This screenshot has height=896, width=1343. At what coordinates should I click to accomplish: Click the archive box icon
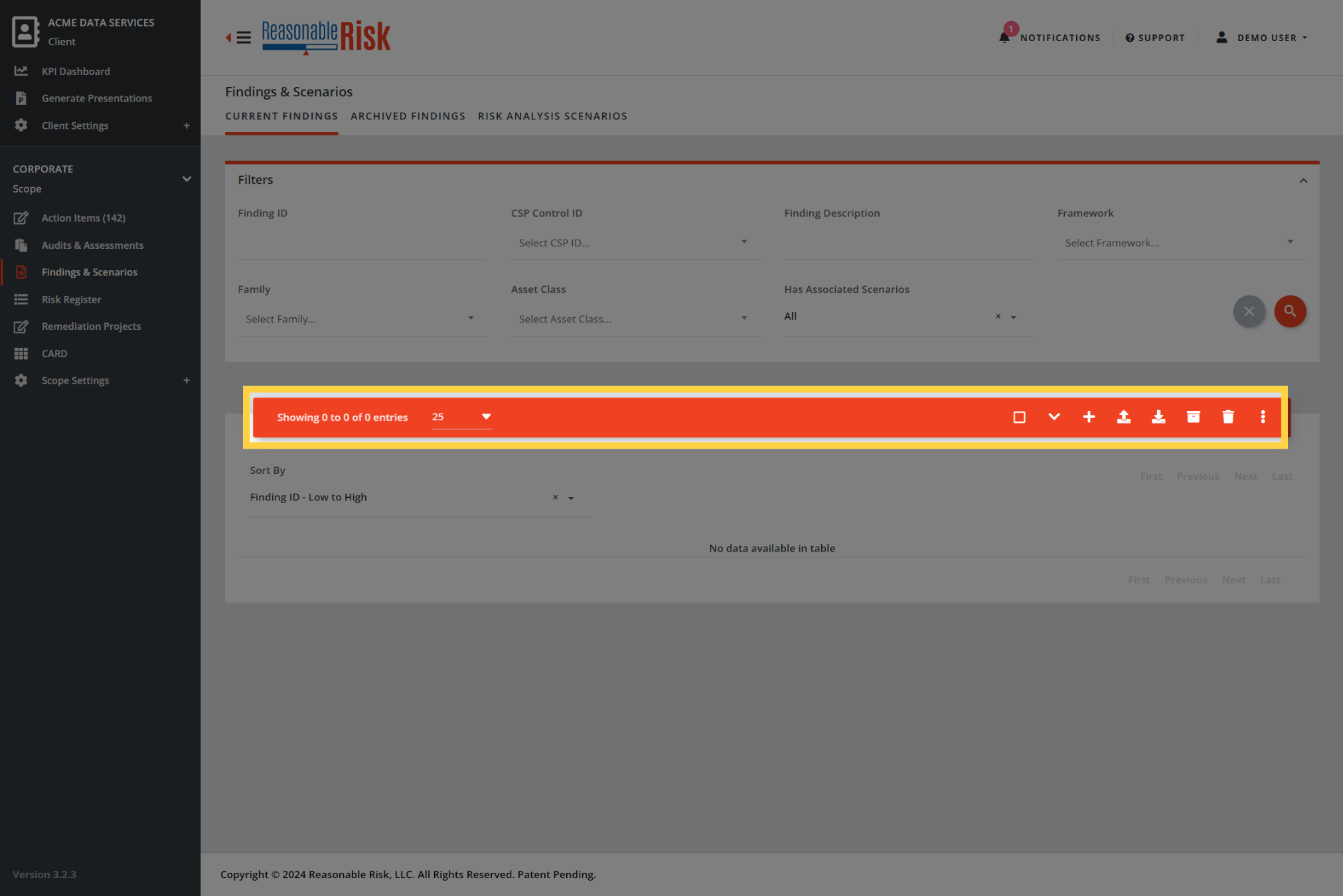1194,417
